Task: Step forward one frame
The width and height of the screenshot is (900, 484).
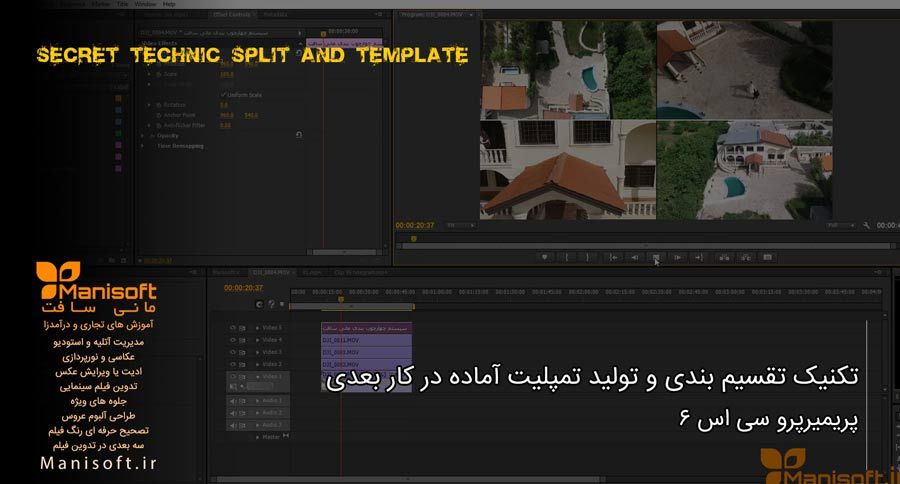Action: (x=678, y=257)
